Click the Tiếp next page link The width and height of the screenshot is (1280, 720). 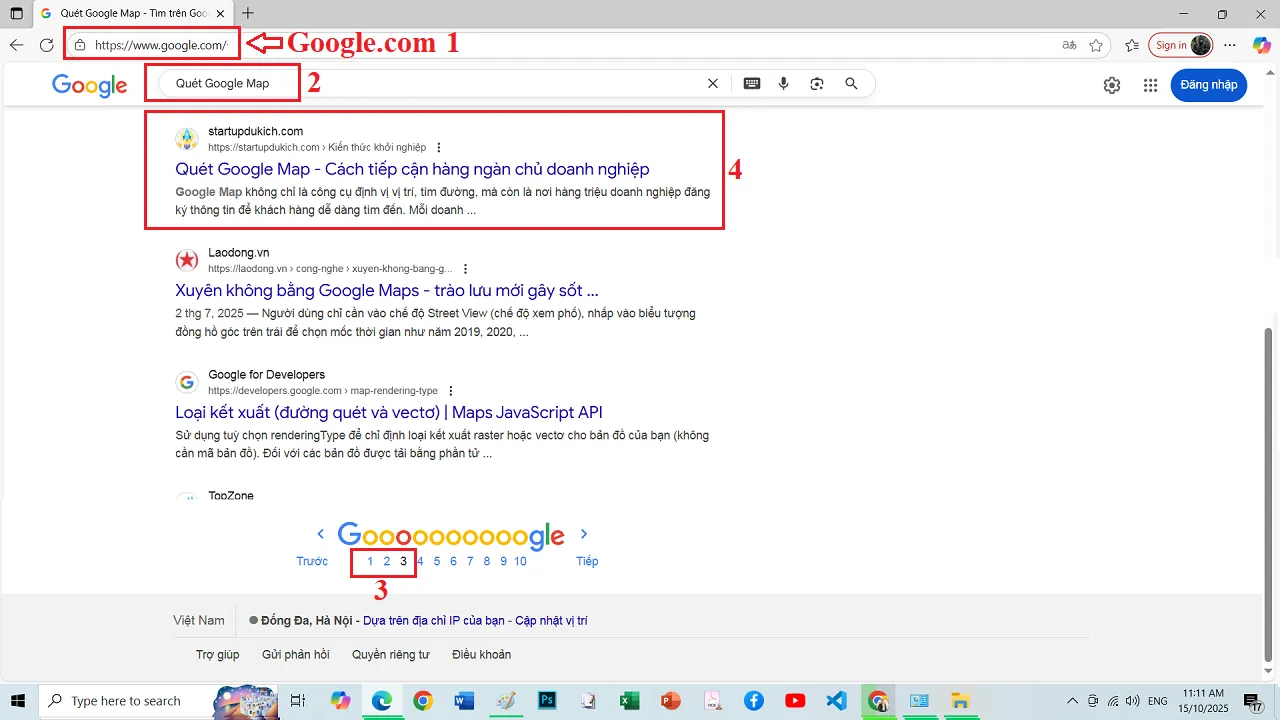(587, 561)
